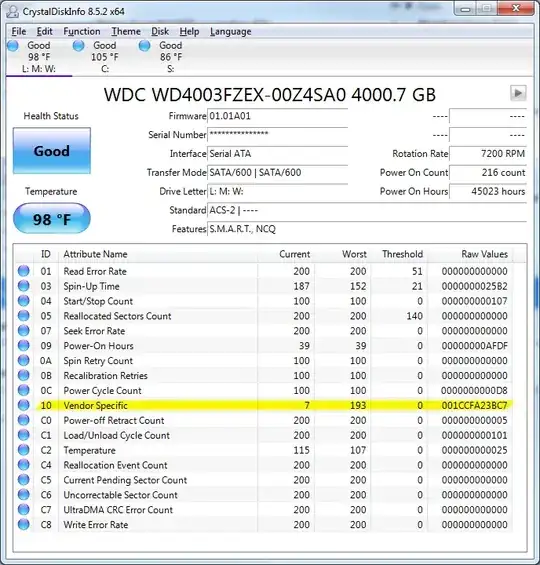Click status orb for Write Error Rate
The height and width of the screenshot is (565, 540).
pyautogui.click(x=24, y=524)
